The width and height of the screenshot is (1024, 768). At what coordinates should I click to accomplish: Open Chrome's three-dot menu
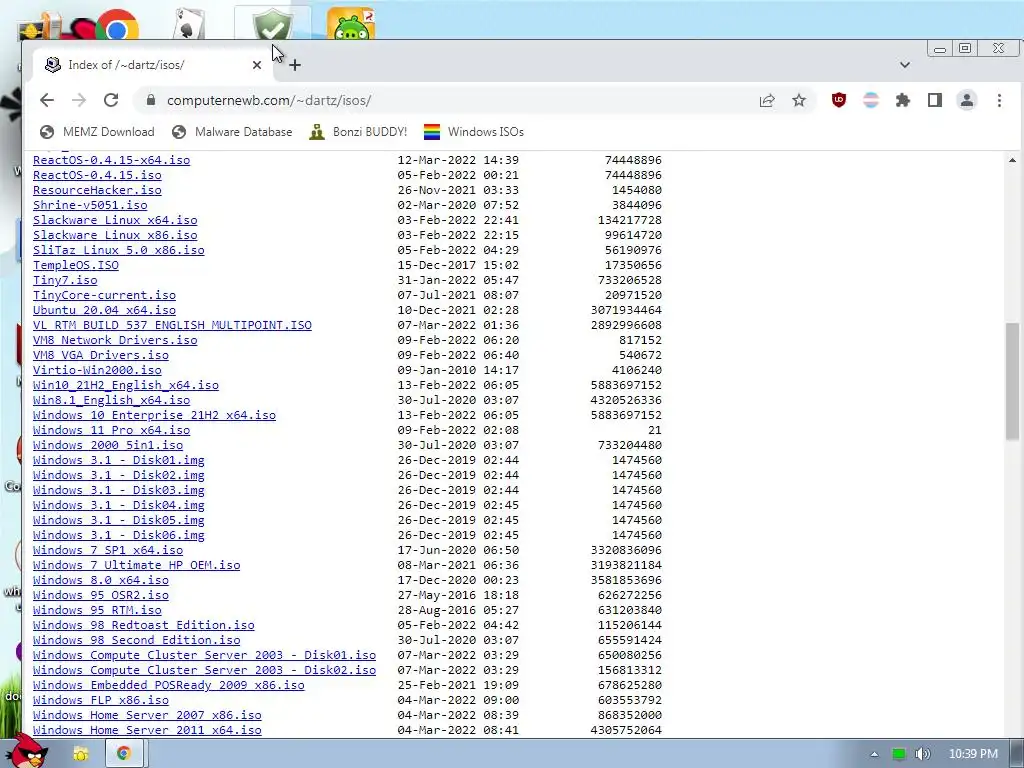(x=999, y=100)
